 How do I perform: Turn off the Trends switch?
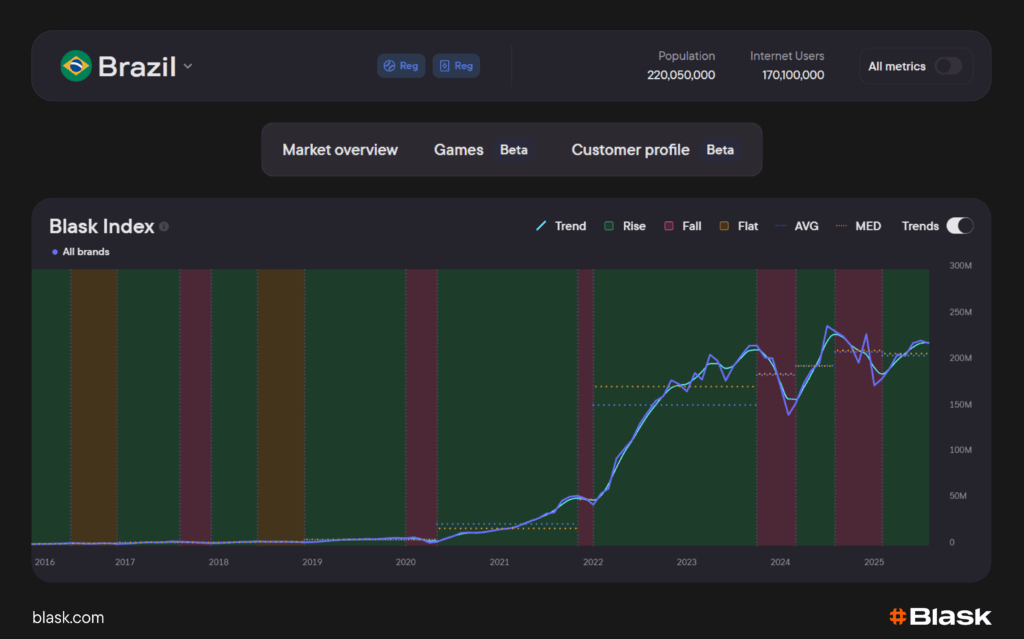click(x=959, y=226)
